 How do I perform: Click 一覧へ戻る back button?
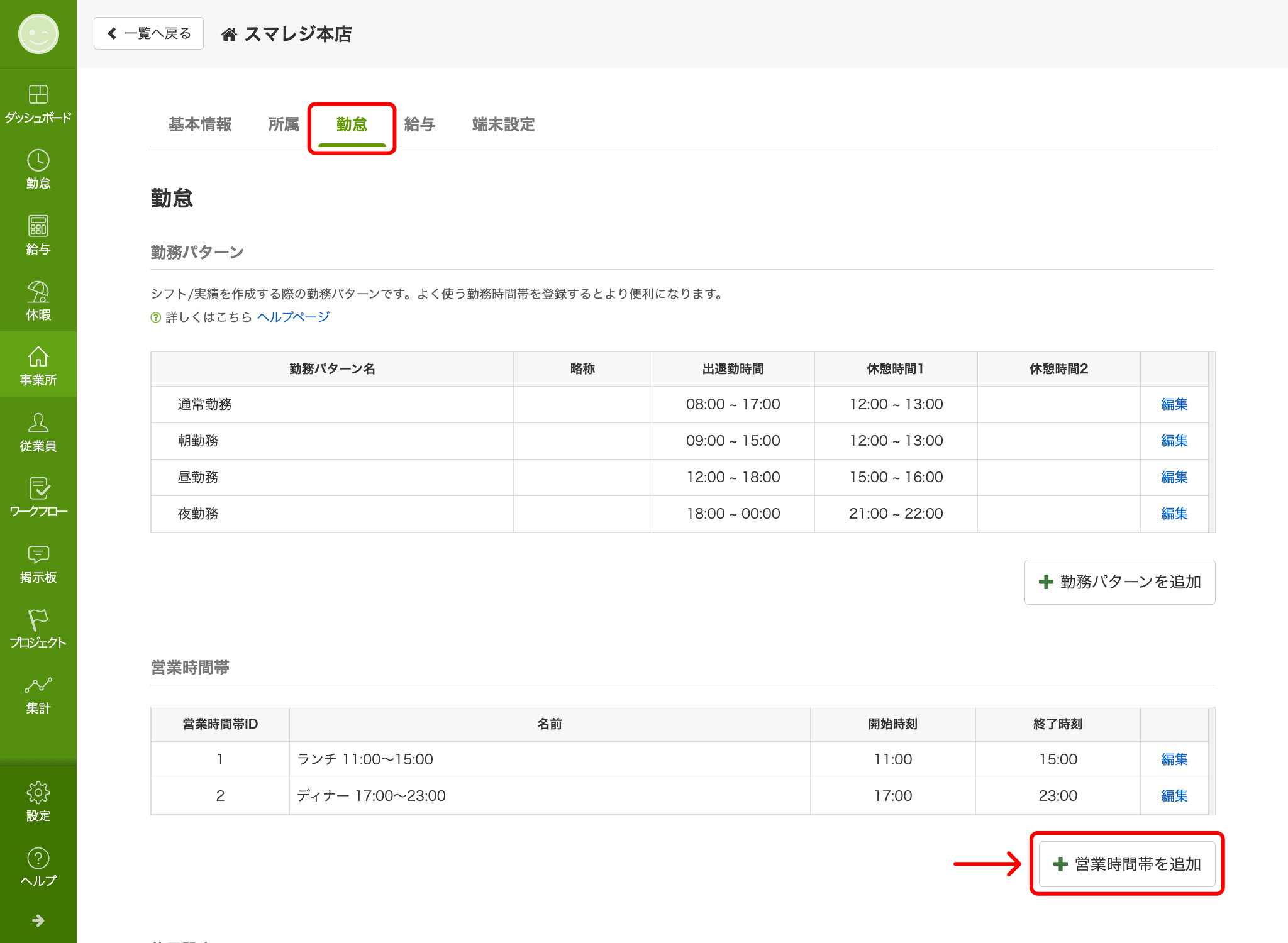(x=149, y=33)
